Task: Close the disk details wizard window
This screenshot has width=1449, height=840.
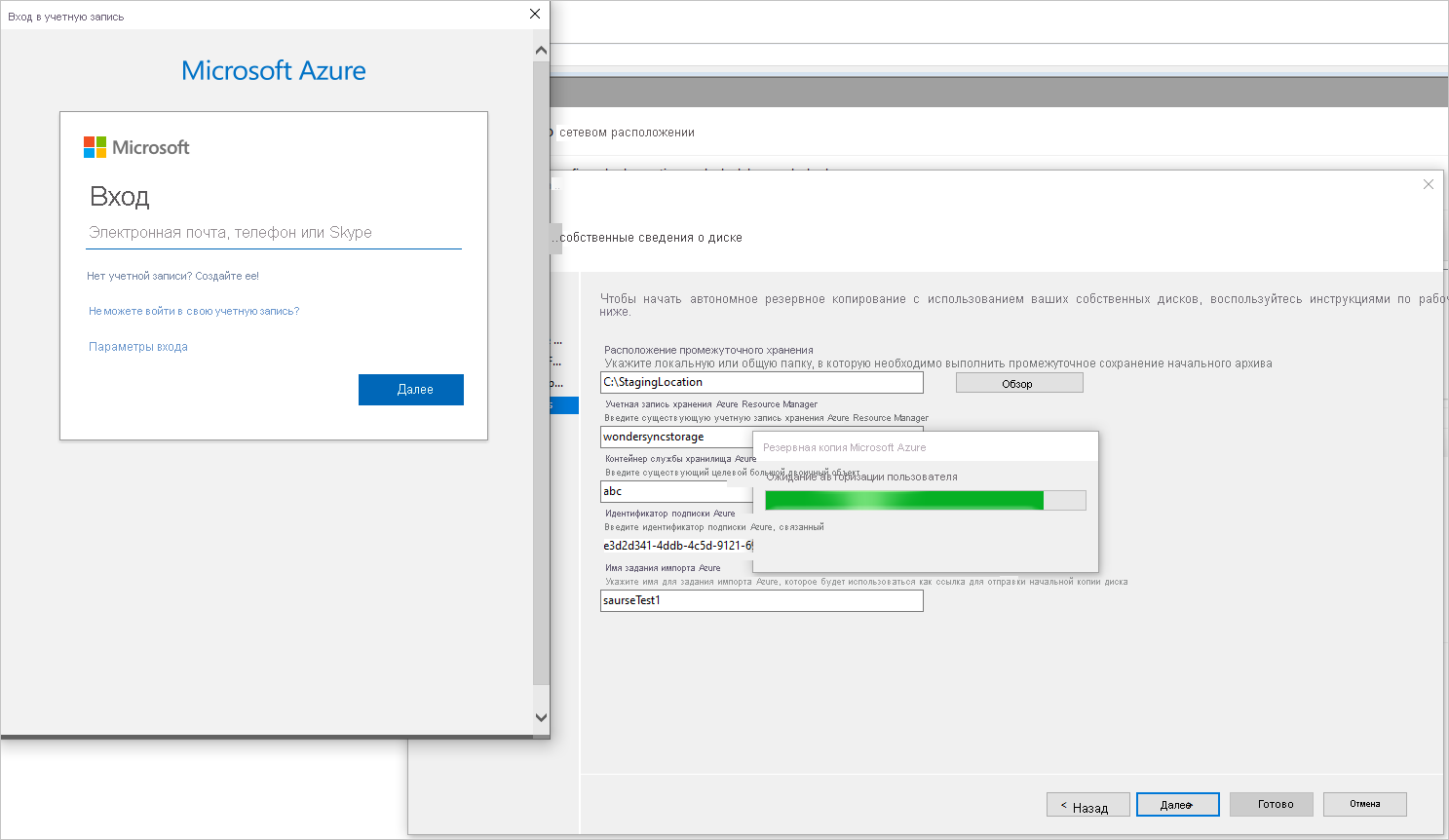Action: coord(1429,183)
